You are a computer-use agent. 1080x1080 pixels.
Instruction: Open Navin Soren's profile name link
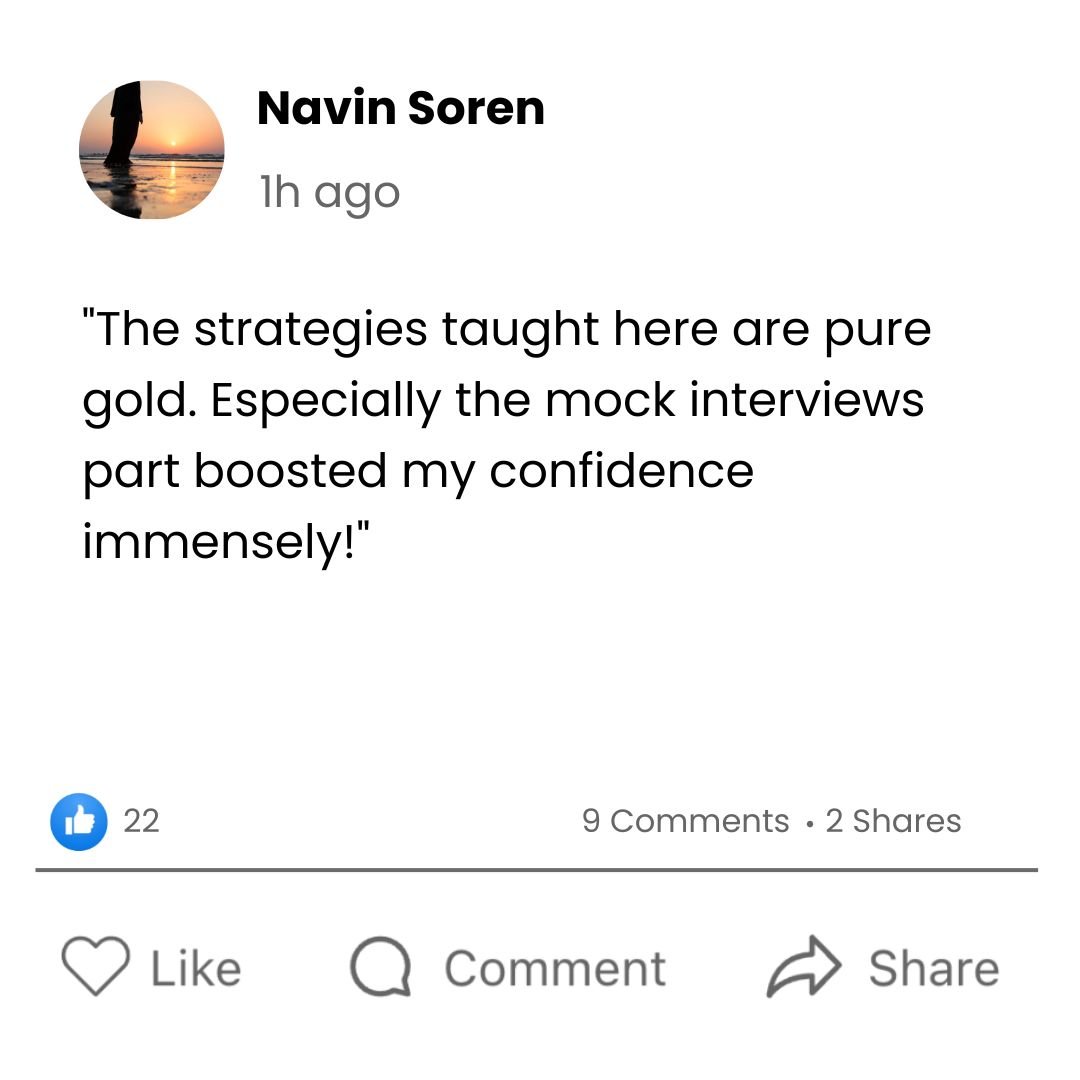pyautogui.click(x=401, y=108)
